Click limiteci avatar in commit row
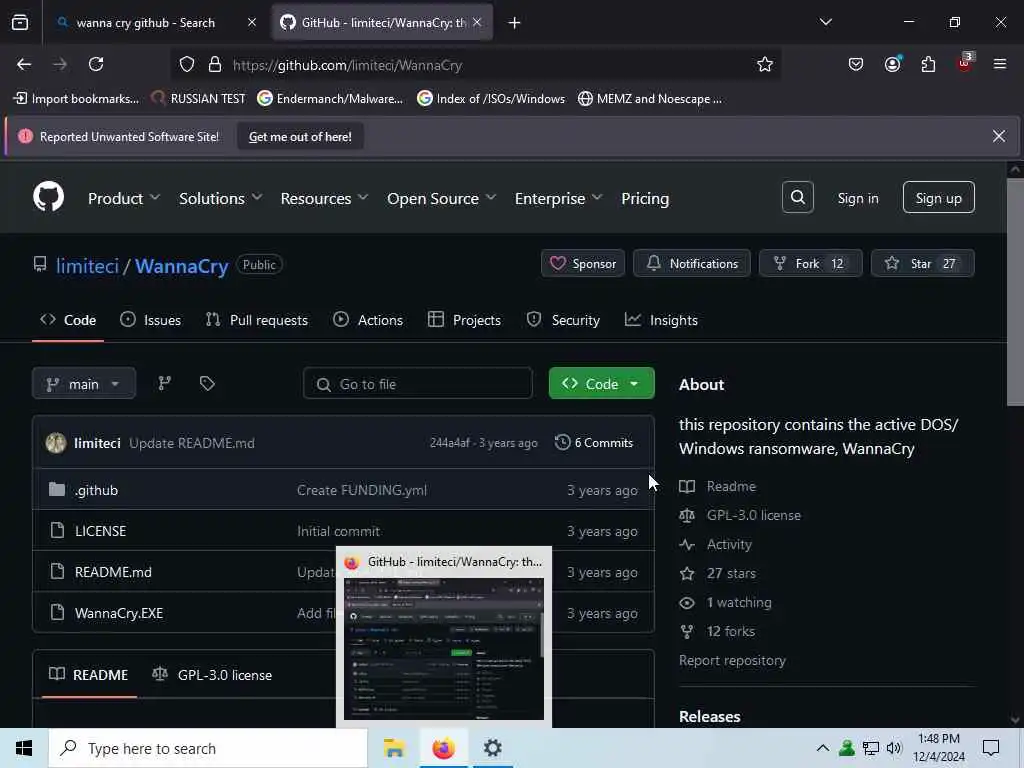Screen dimensions: 1024x768 56,443
